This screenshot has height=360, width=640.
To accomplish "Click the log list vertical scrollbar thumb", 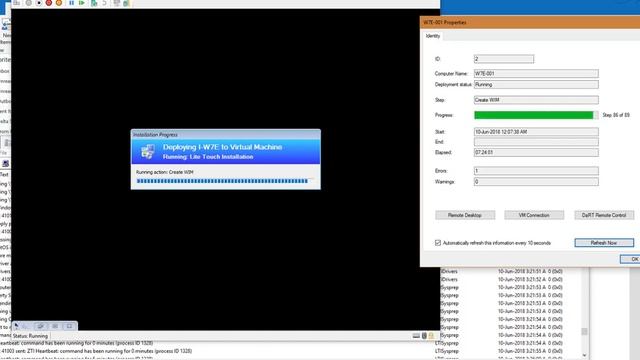I will click(x=584, y=331).
